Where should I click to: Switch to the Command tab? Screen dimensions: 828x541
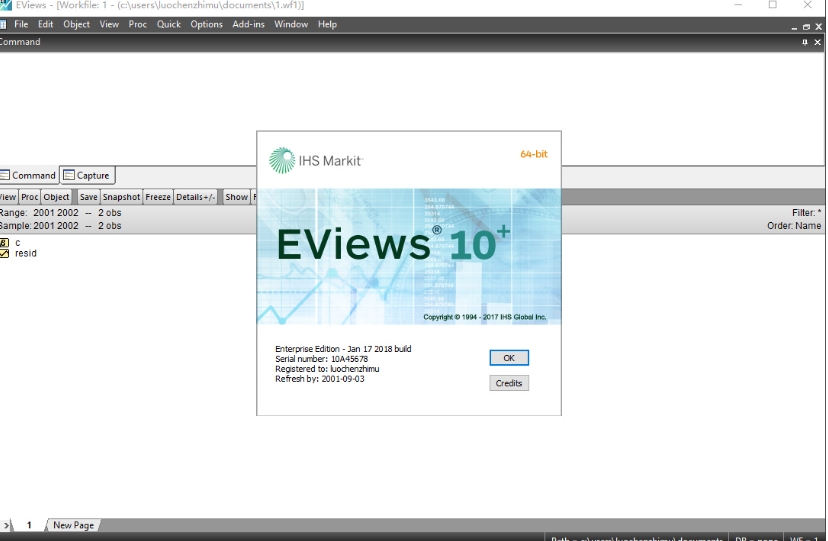[x=29, y=175]
